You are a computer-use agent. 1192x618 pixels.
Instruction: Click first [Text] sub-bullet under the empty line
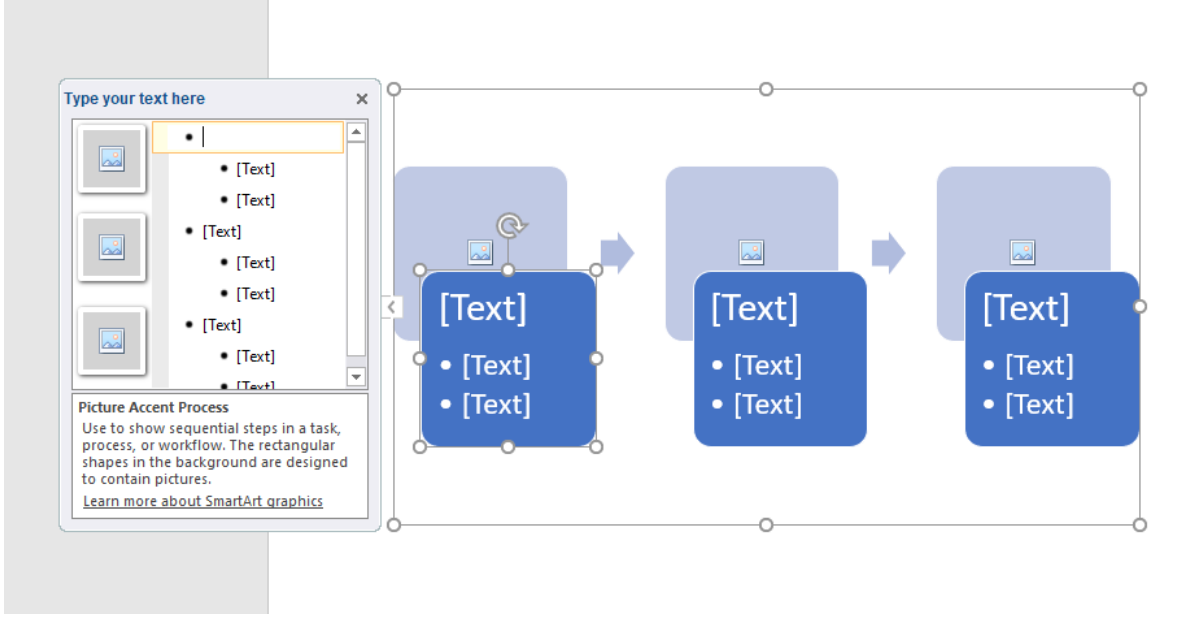click(x=255, y=169)
